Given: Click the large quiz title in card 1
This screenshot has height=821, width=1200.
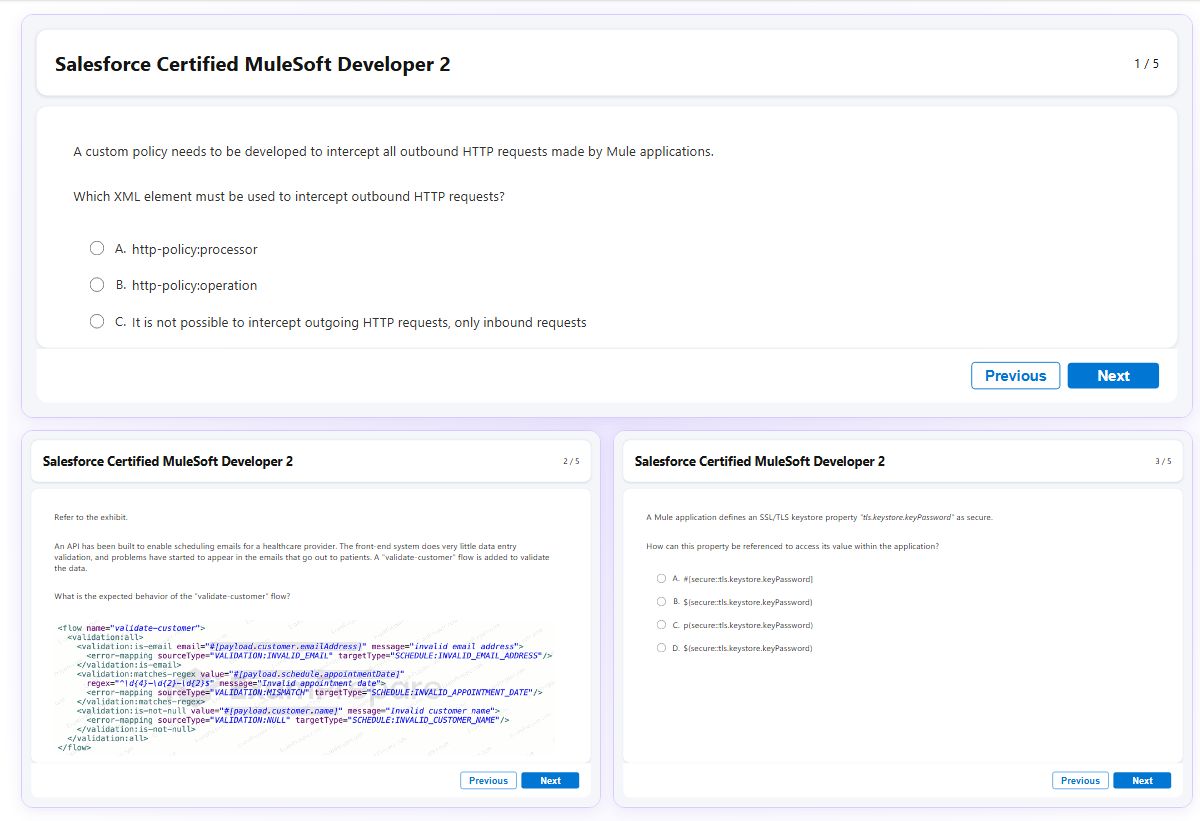Looking at the screenshot, I should coord(252,64).
